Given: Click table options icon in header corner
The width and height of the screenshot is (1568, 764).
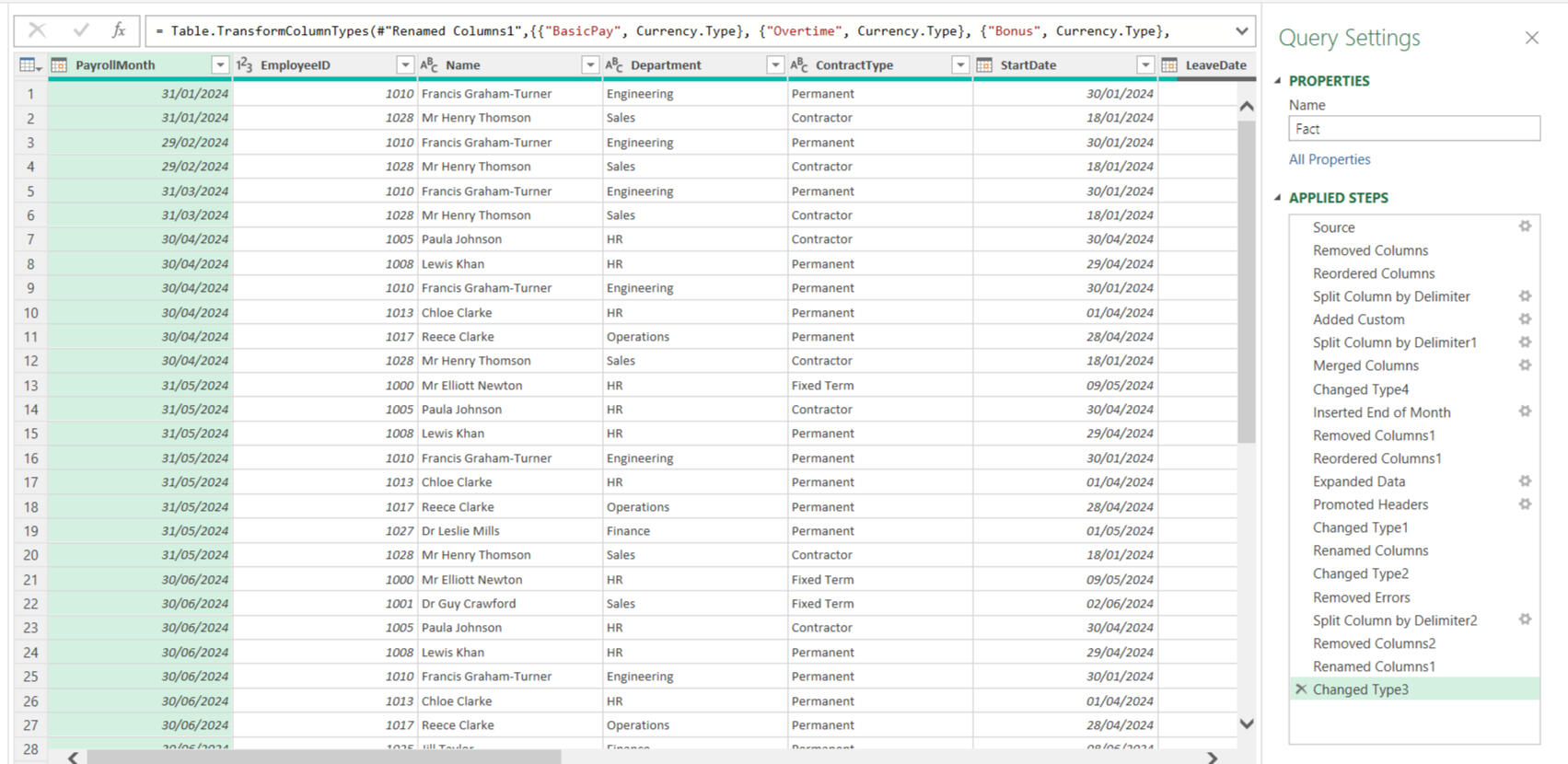Looking at the screenshot, I should click(29, 65).
